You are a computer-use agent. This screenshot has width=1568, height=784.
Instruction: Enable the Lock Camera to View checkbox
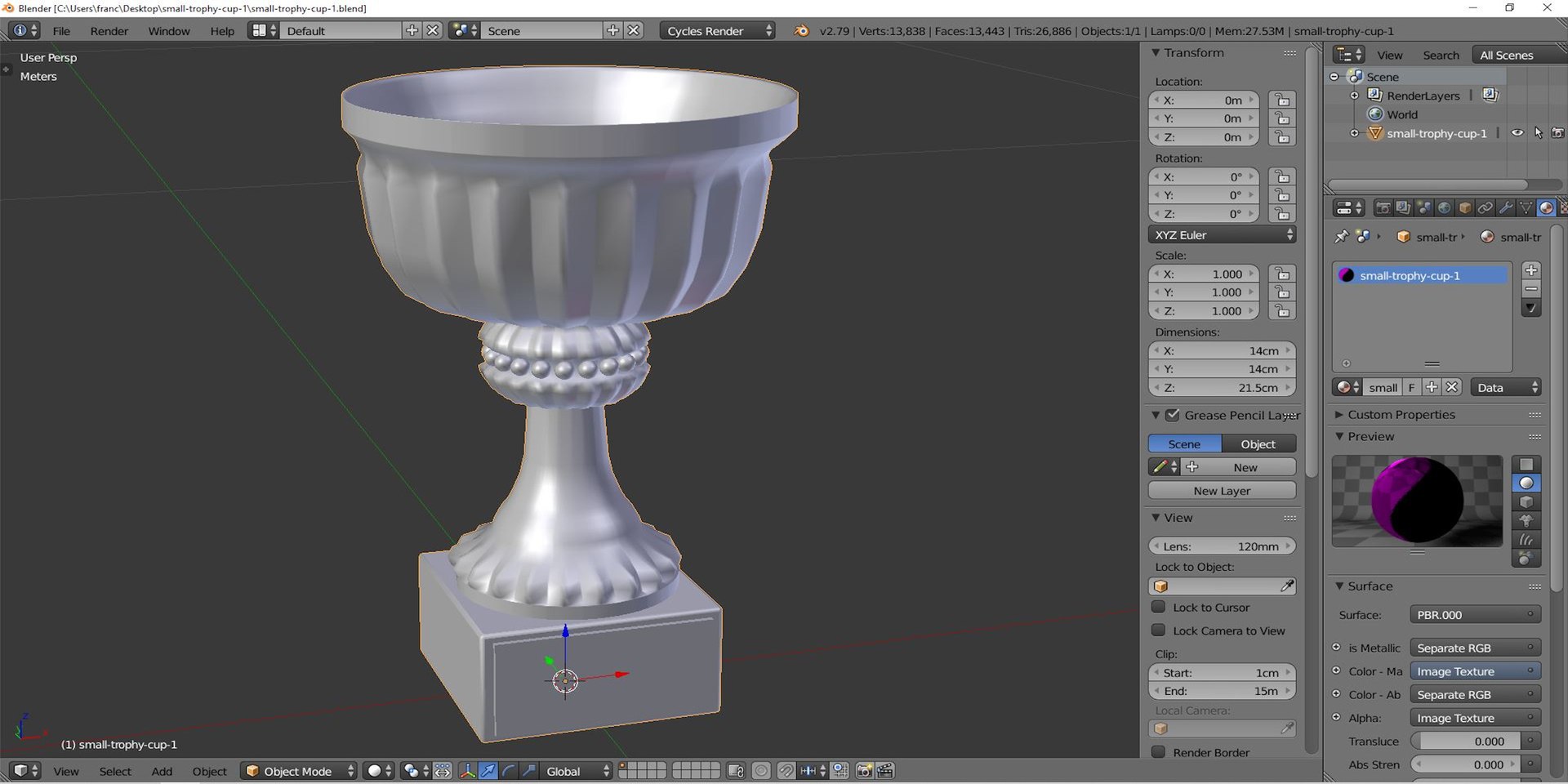tap(1158, 630)
